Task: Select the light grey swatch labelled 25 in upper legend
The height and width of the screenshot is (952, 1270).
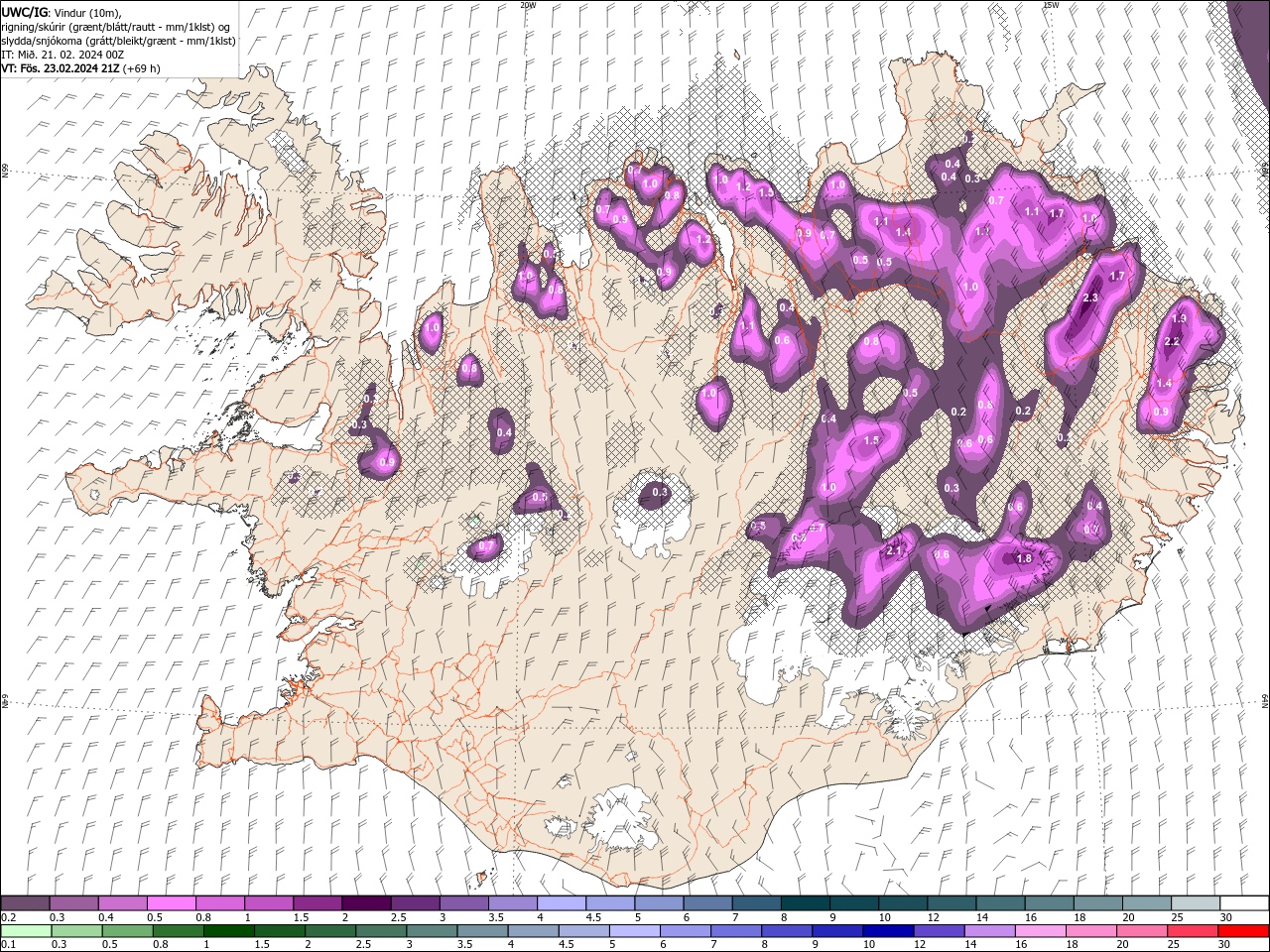Action: (1196, 903)
